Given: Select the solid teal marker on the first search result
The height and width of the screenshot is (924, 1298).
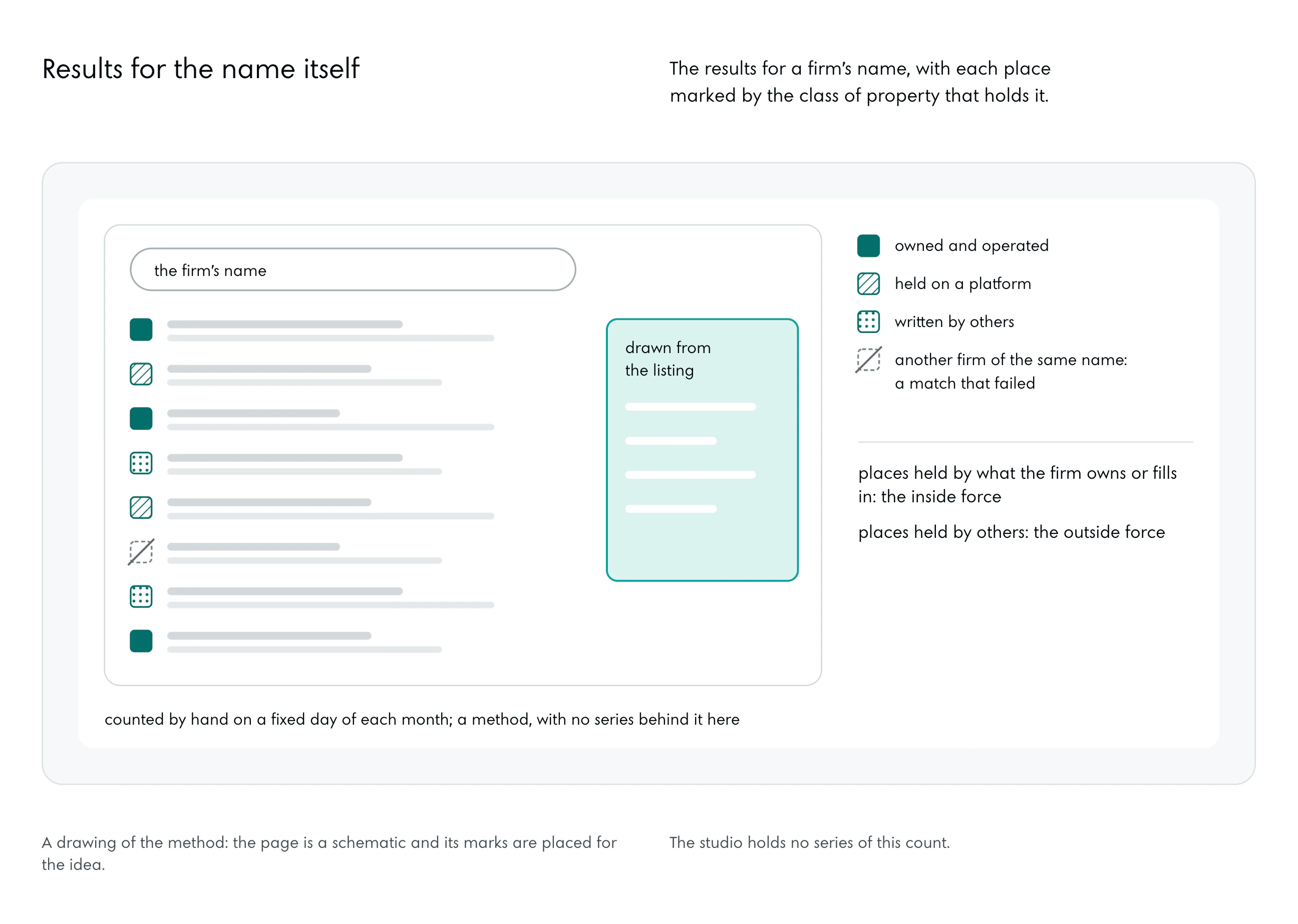Looking at the screenshot, I should coord(141,330).
